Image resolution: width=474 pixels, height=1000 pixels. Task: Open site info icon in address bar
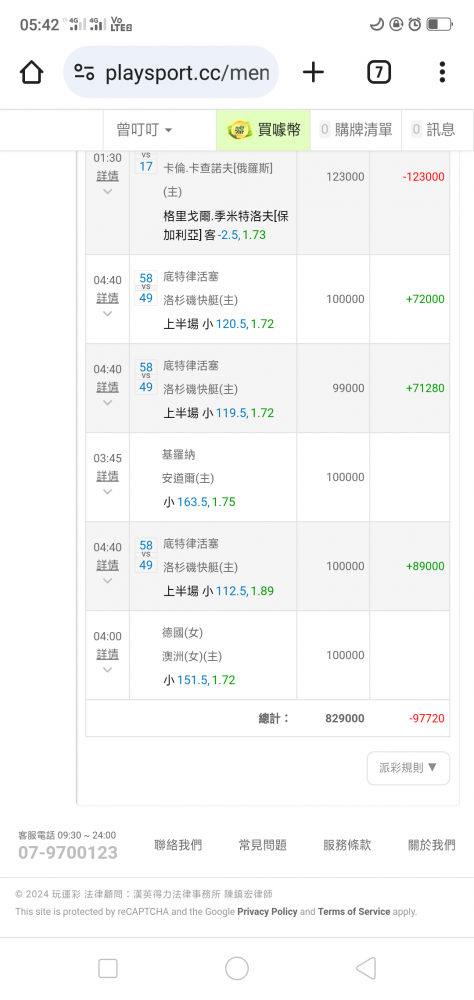point(84,72)
